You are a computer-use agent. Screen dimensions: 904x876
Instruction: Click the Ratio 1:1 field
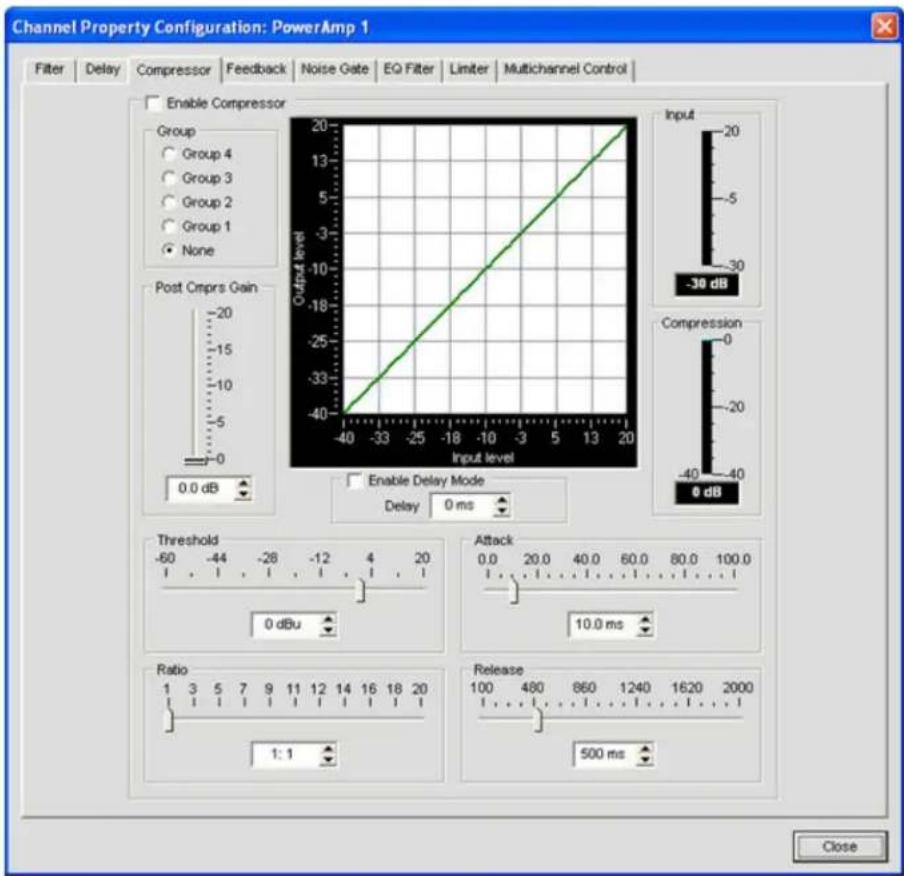(x=286, y=754)
